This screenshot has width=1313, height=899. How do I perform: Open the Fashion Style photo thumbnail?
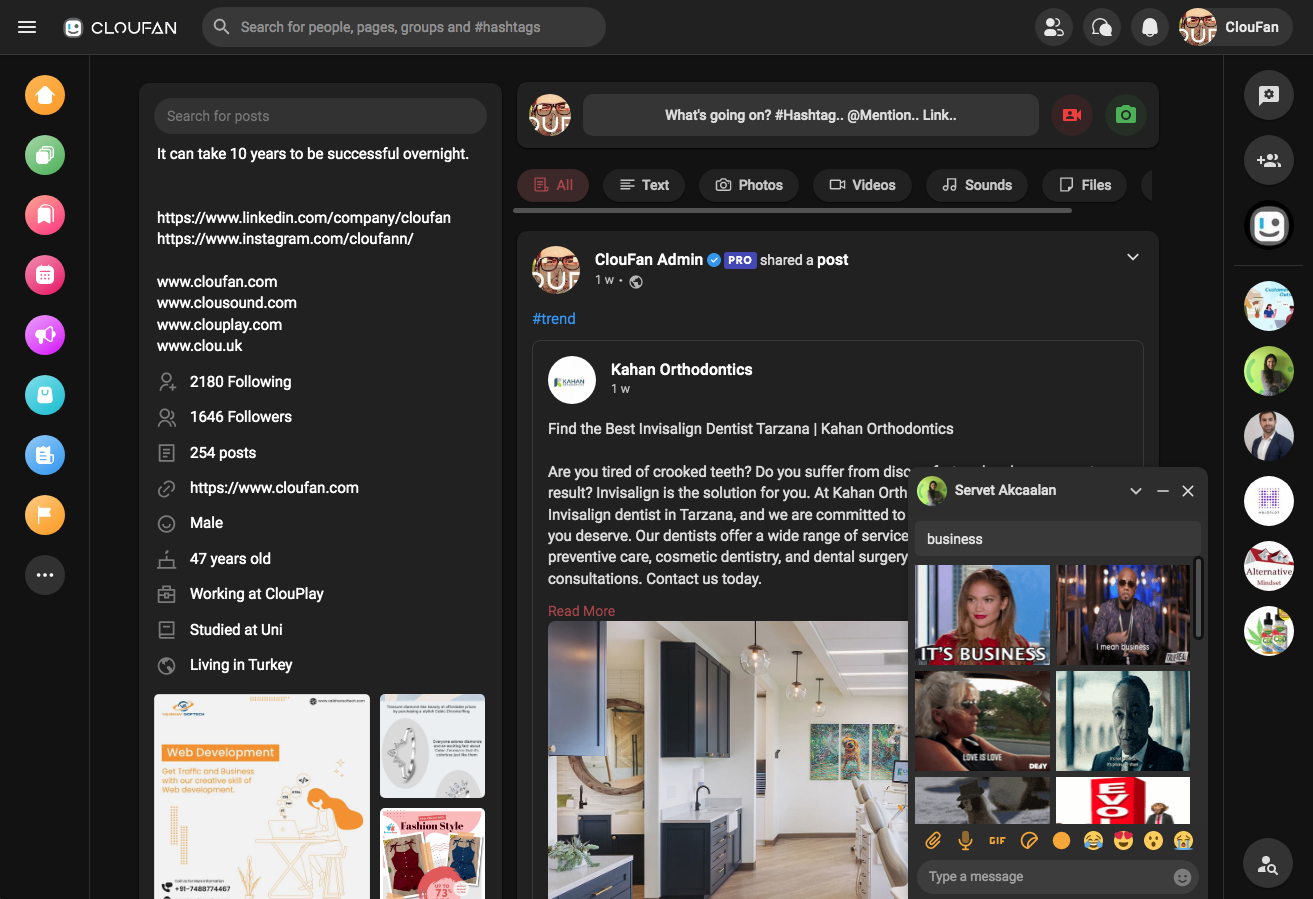(432, 853)
